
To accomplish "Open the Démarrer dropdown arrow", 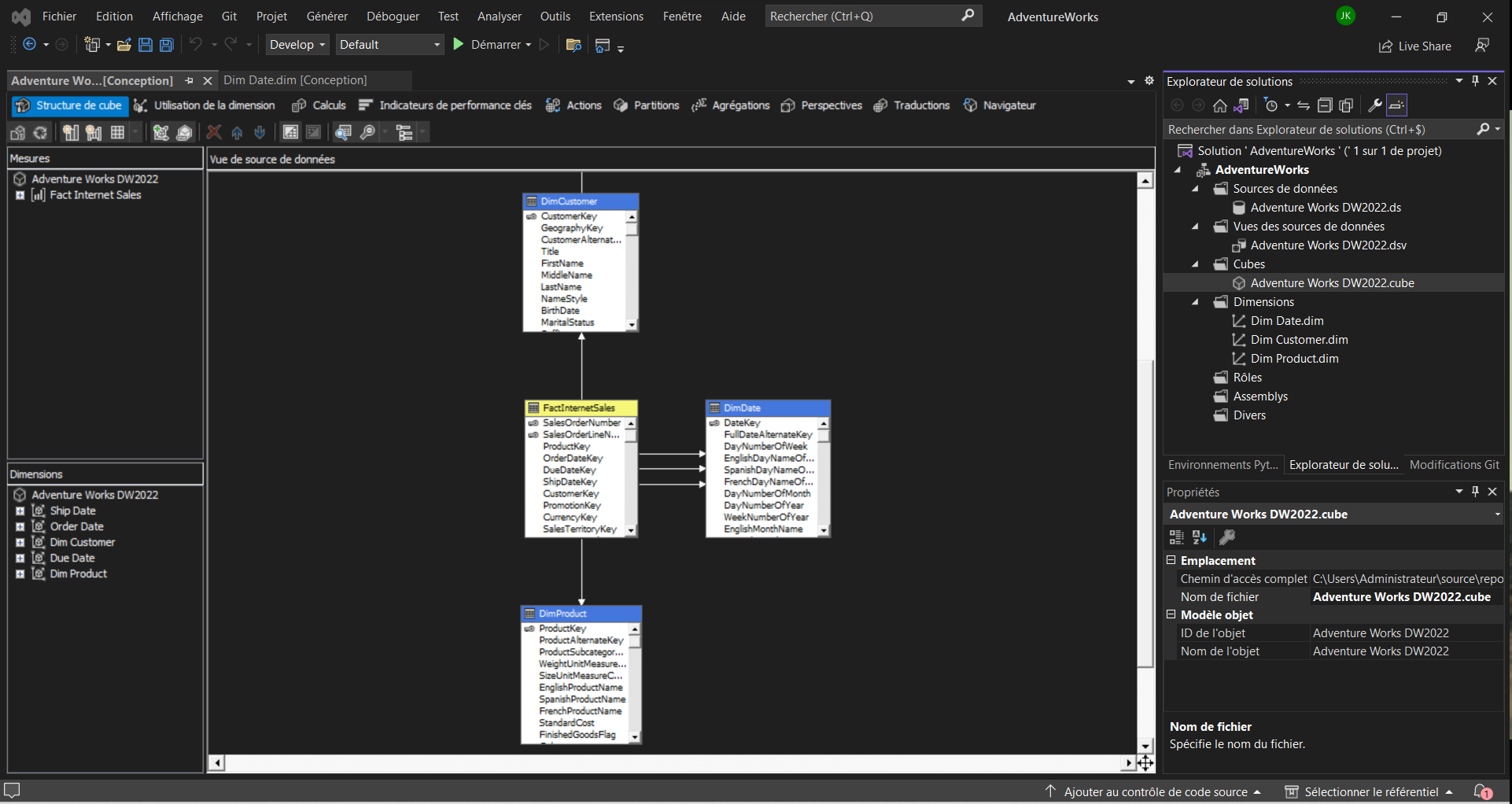I will click(529, 45).
